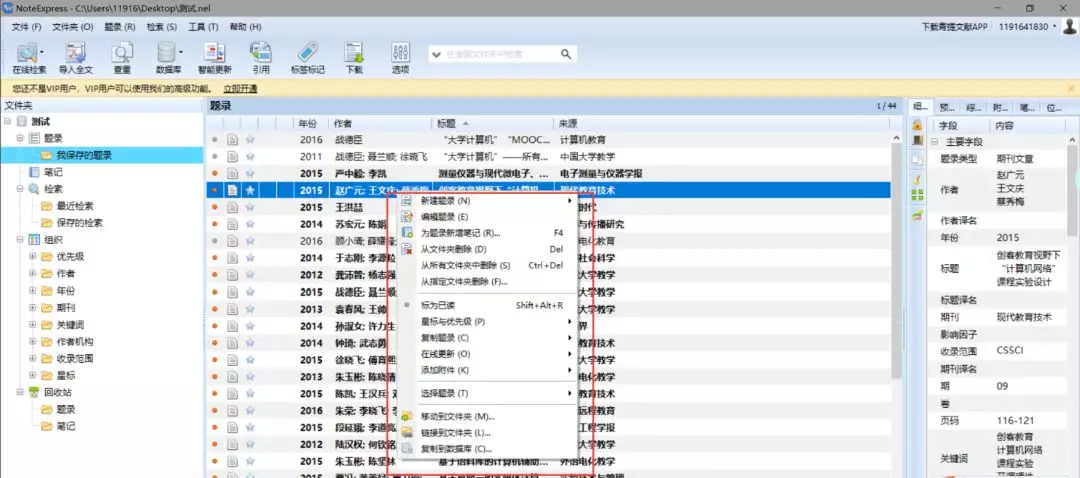Click the 智能更新 smart update icon

214,56
